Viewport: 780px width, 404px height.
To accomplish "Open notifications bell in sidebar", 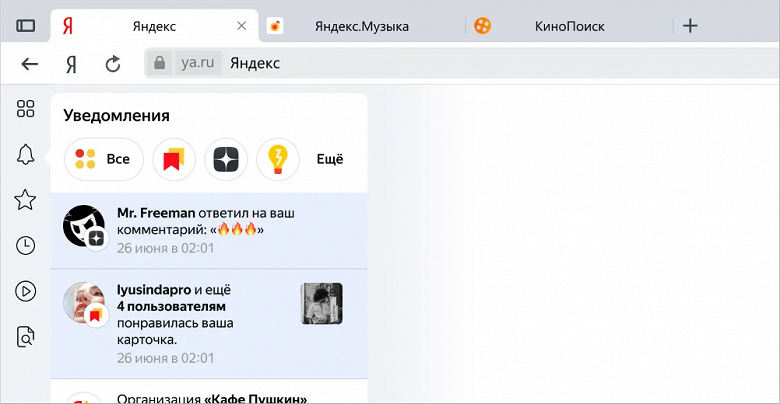I will click(x=25, y=155).
